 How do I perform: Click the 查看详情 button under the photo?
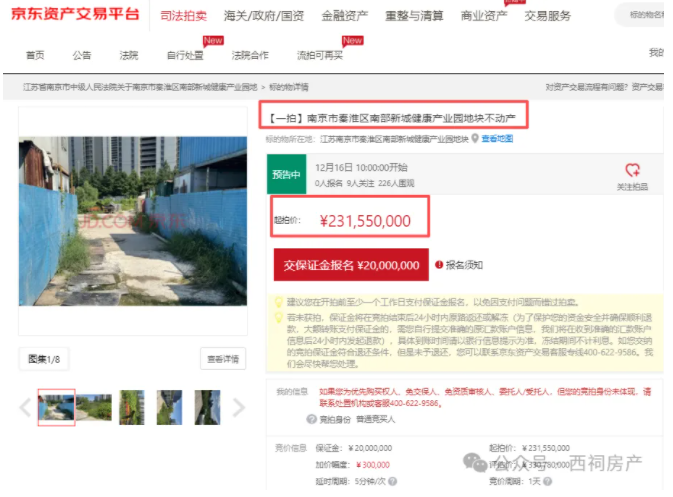point(222,359)
